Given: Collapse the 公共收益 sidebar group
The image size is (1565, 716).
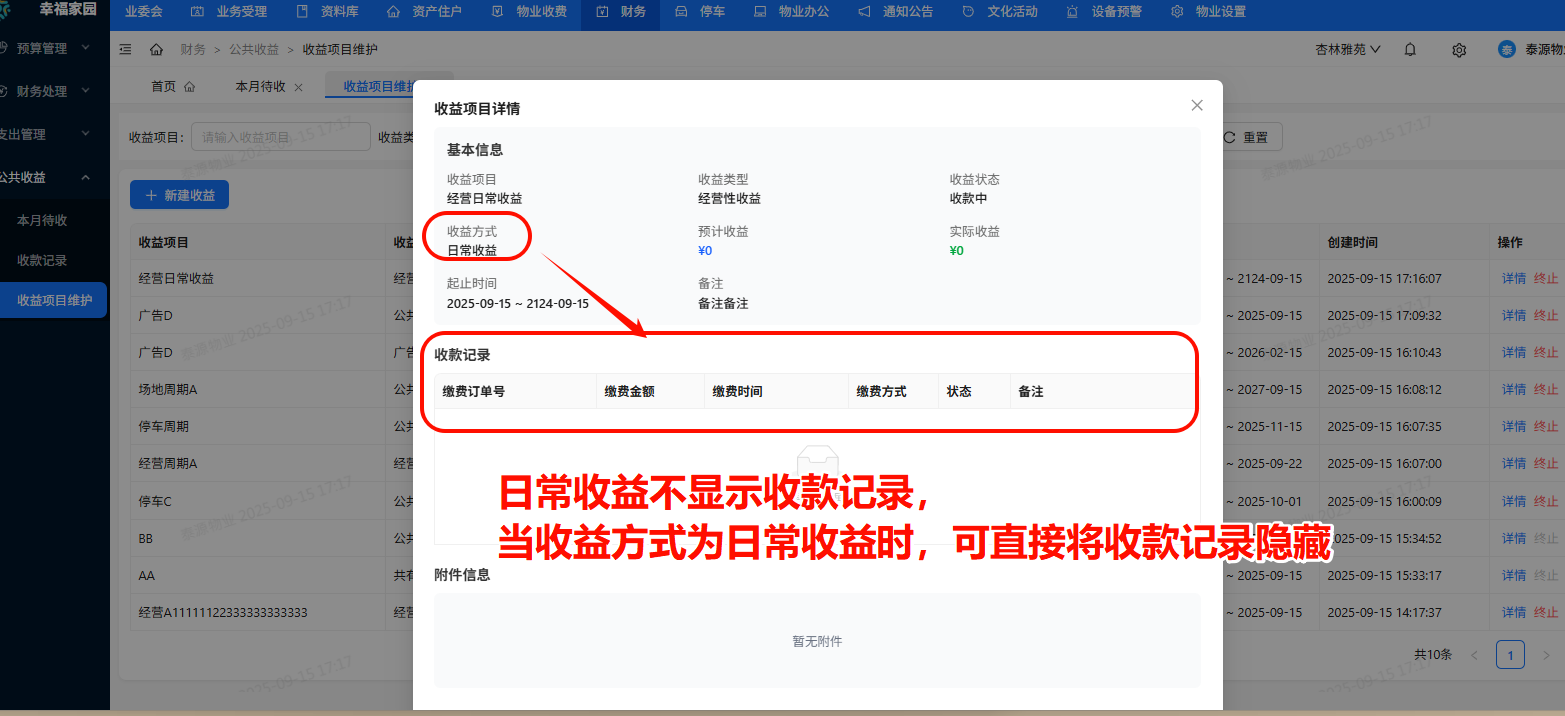Looking at the screenshot, I should tap(85, 177).
